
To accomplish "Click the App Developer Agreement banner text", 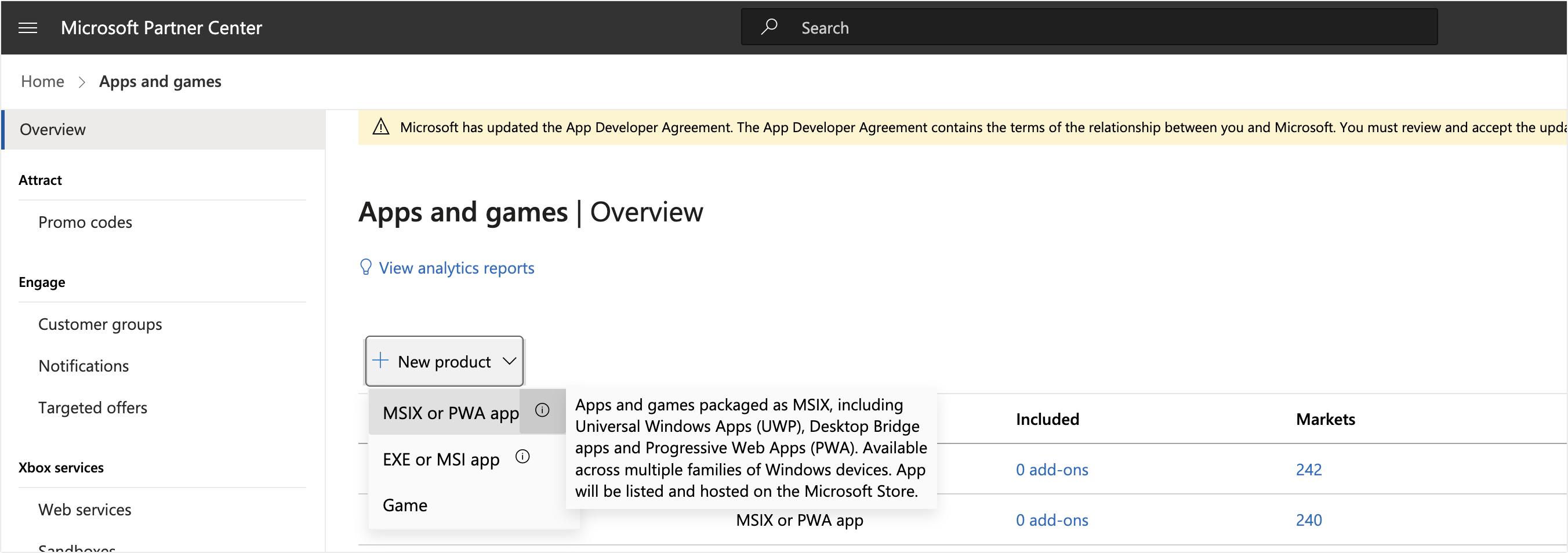I will pos(983,127).
